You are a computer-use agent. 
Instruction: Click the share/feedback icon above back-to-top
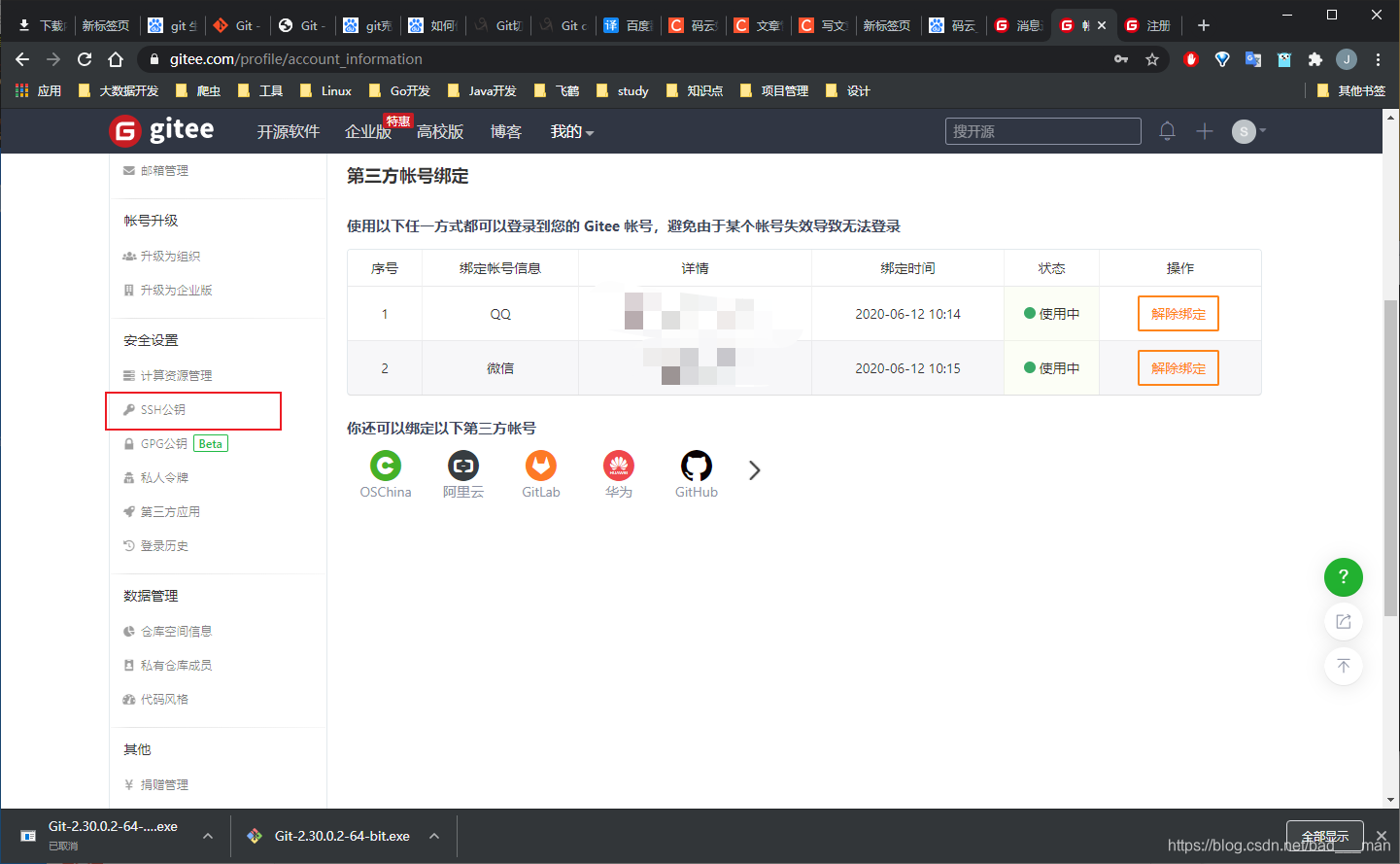coord(1343,621)
